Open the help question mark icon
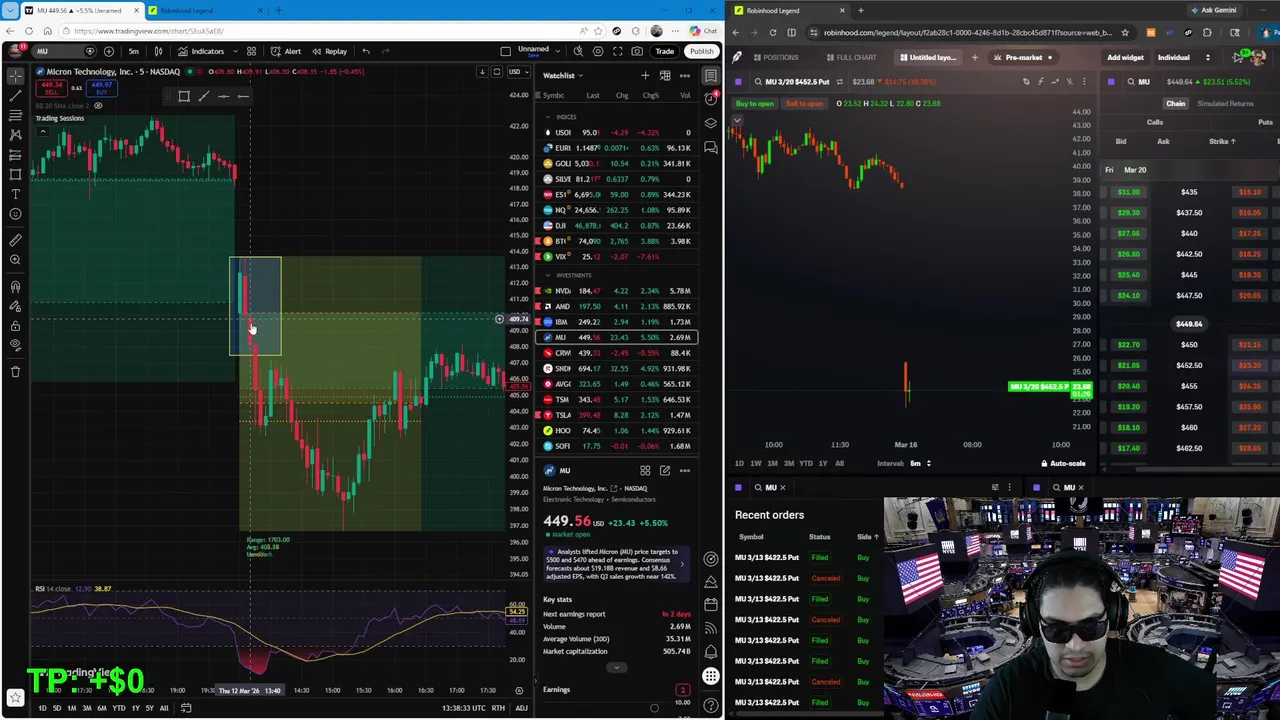Screen dimensions: 1280x720 tap(711, 706)
